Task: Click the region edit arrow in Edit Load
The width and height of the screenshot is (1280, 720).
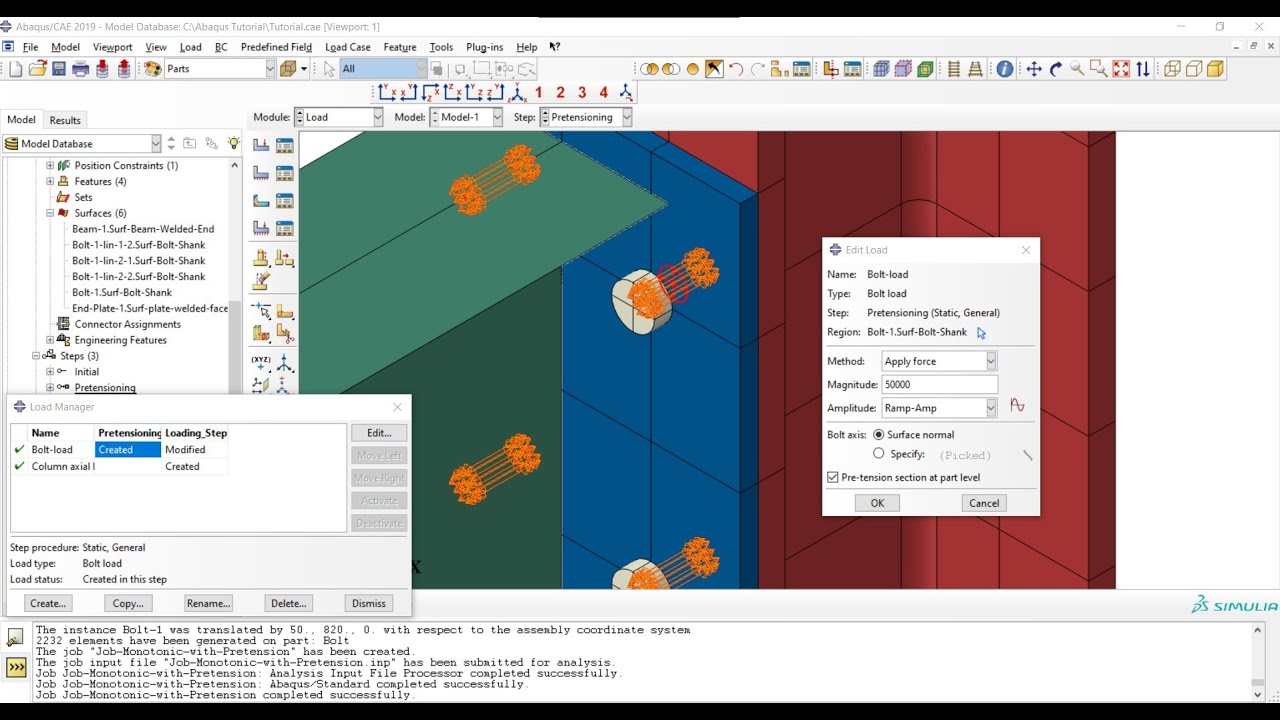Action: (x=981, y=333)
